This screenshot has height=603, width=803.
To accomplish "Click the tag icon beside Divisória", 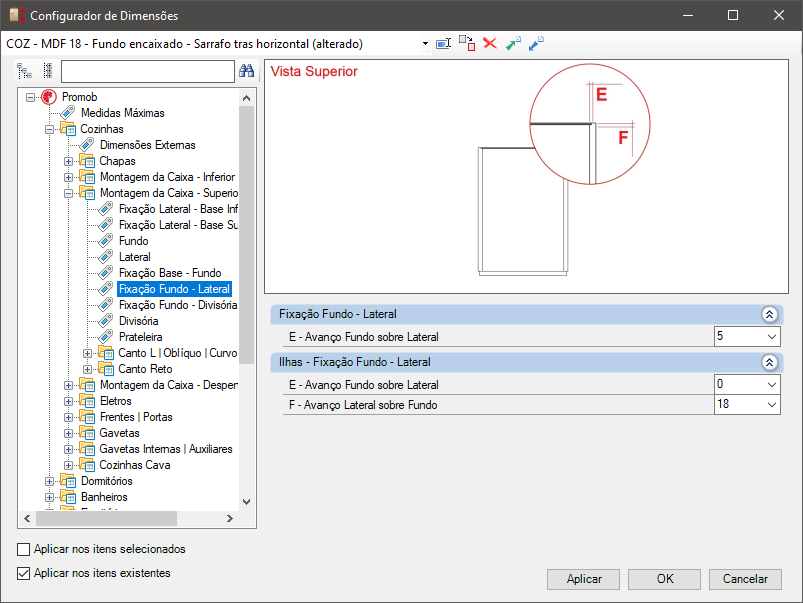I will [105, 321].
